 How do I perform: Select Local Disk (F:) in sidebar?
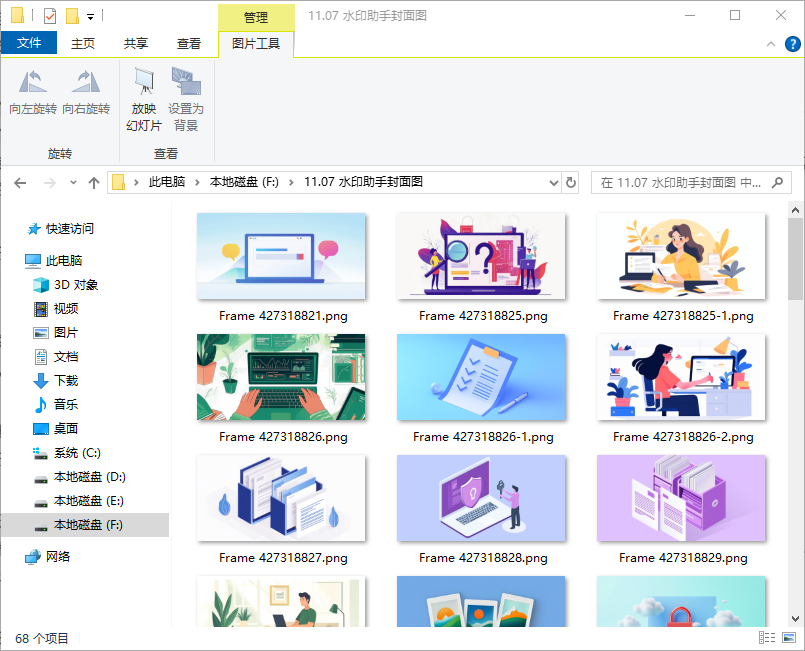tap(85, 525)
